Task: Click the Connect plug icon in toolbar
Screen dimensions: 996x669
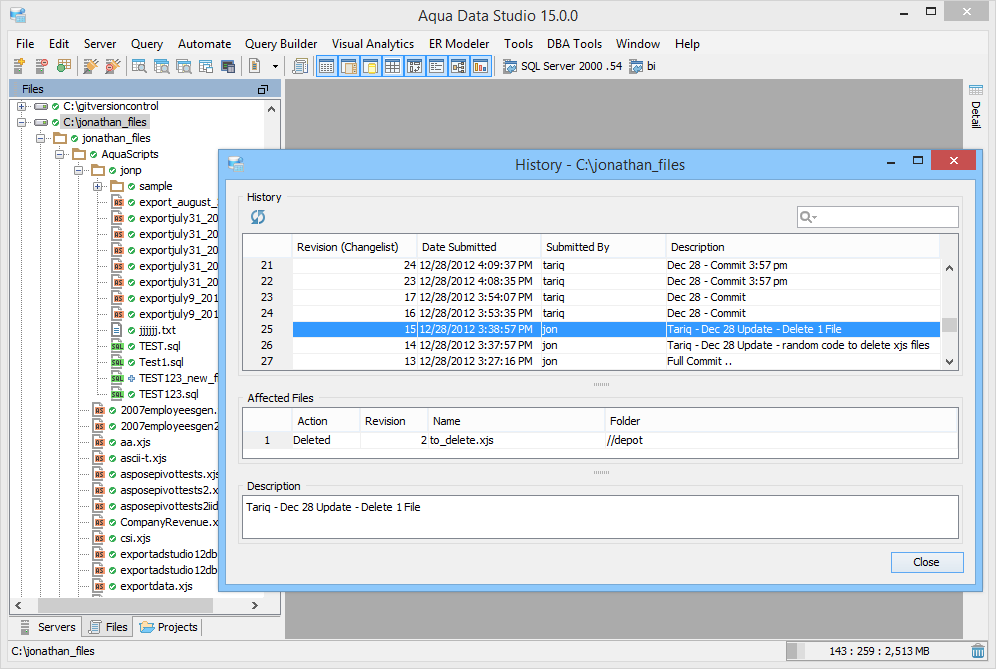Action: pos(91,66)
